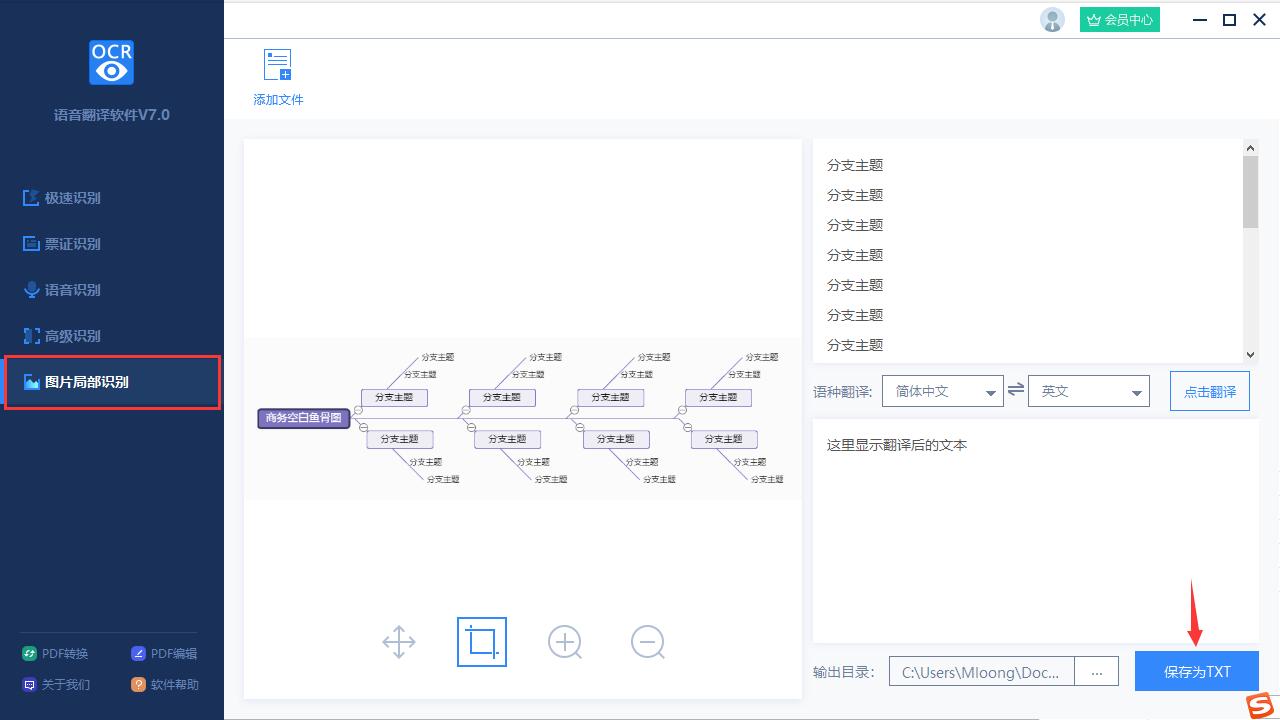Open 添加文件 to add a file
Image resolution: width=1280 pixels, height=720 pixels.
277,75
